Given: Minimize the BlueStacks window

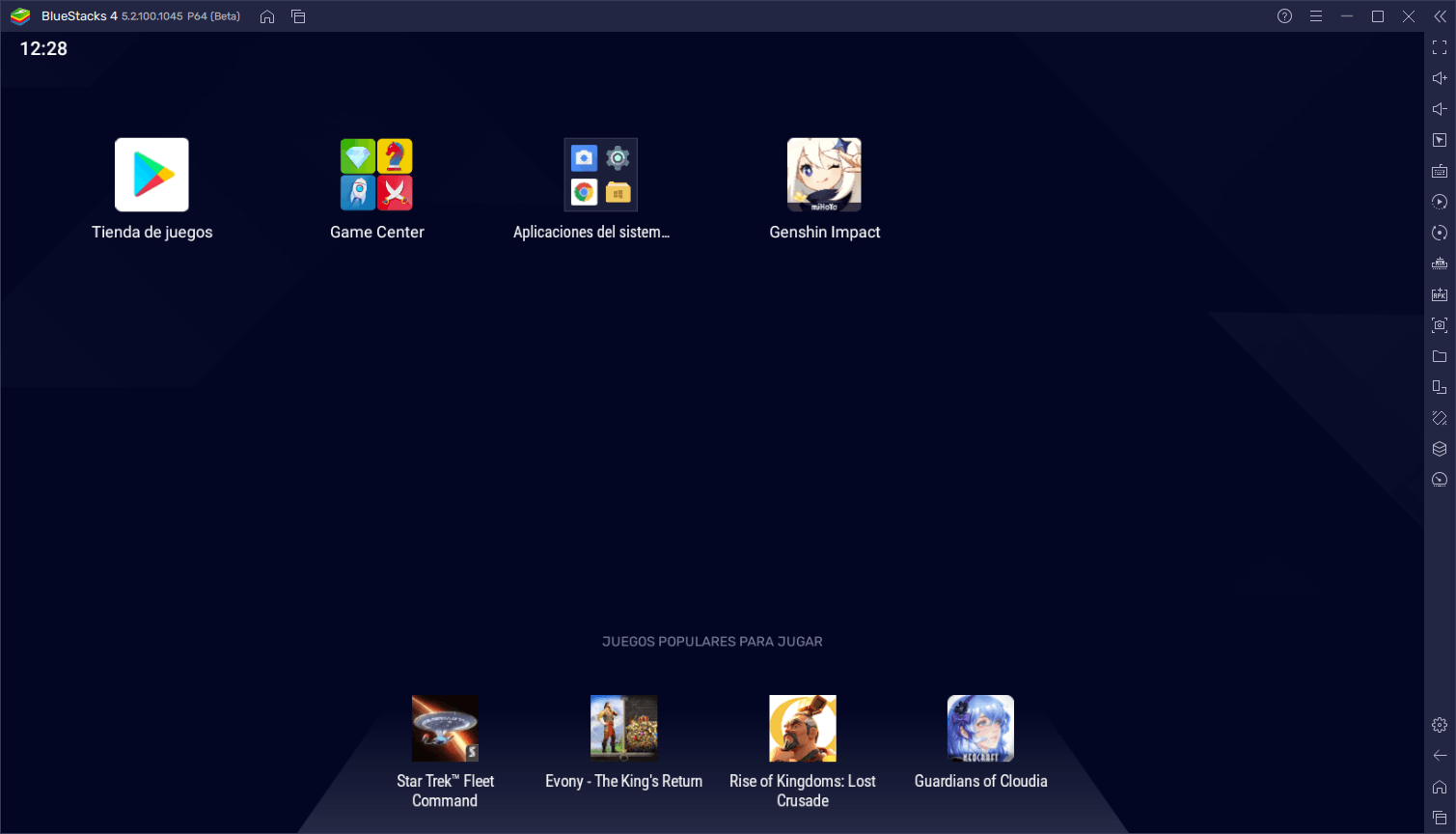Looking at the screenshot, I should 1347,16.
